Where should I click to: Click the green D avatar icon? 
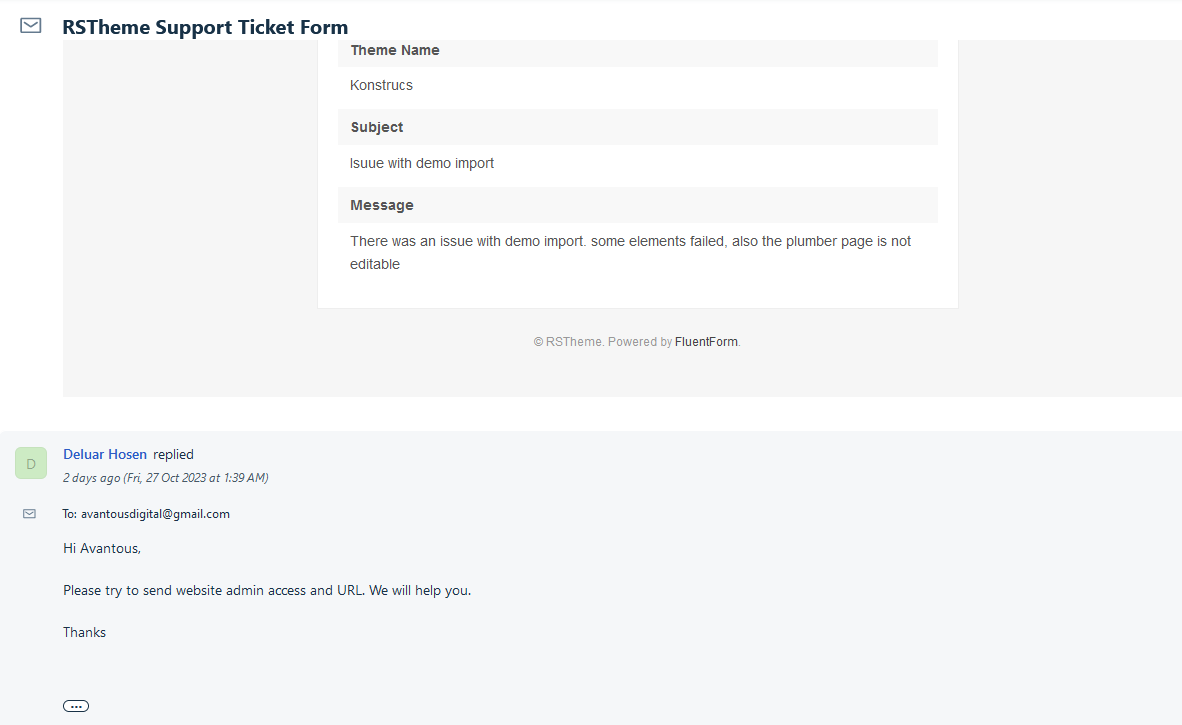[31, 463]
